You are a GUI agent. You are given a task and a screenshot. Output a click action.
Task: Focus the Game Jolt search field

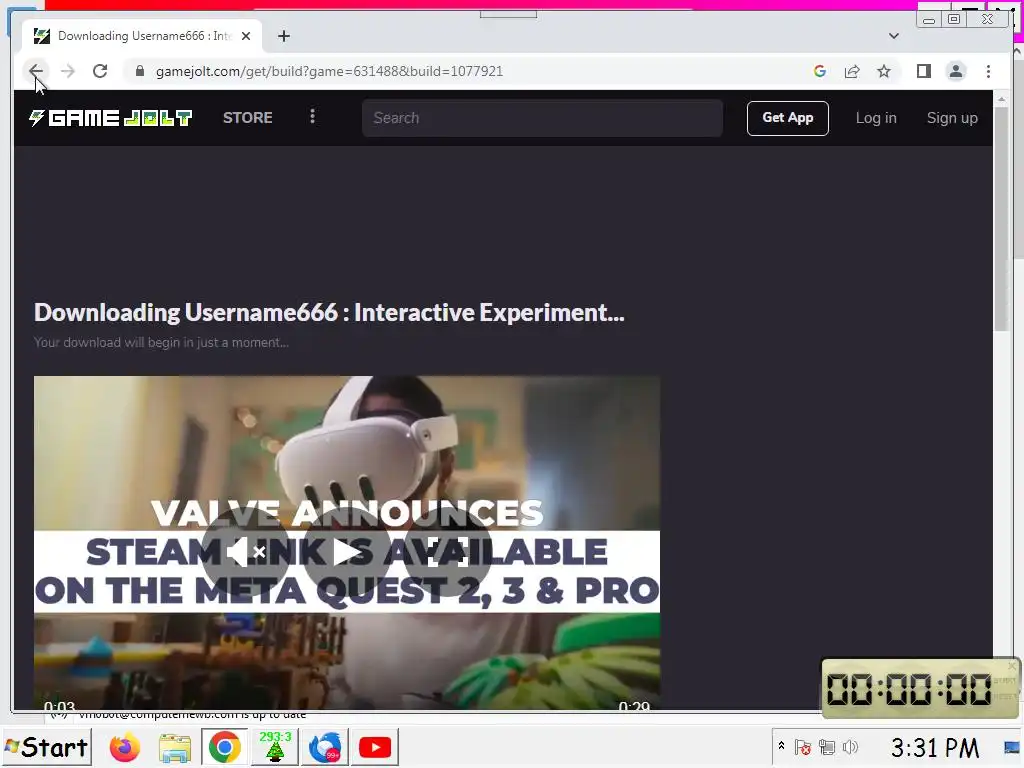[x=542, y=118]
